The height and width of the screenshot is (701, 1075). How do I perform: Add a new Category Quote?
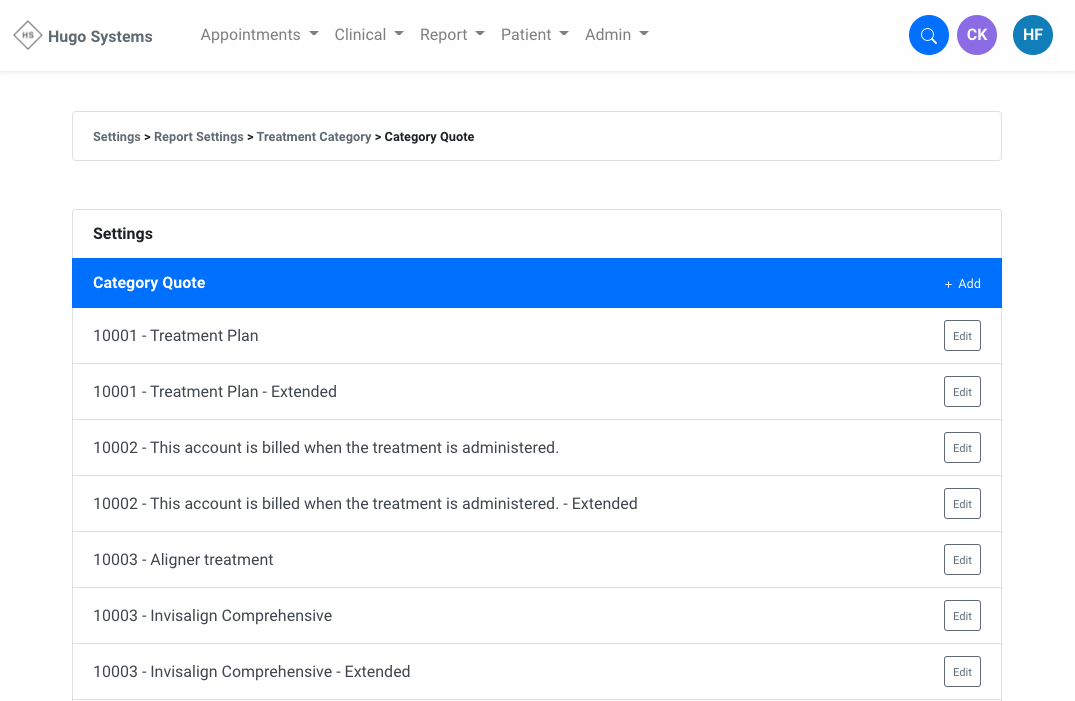click(962, 284)
